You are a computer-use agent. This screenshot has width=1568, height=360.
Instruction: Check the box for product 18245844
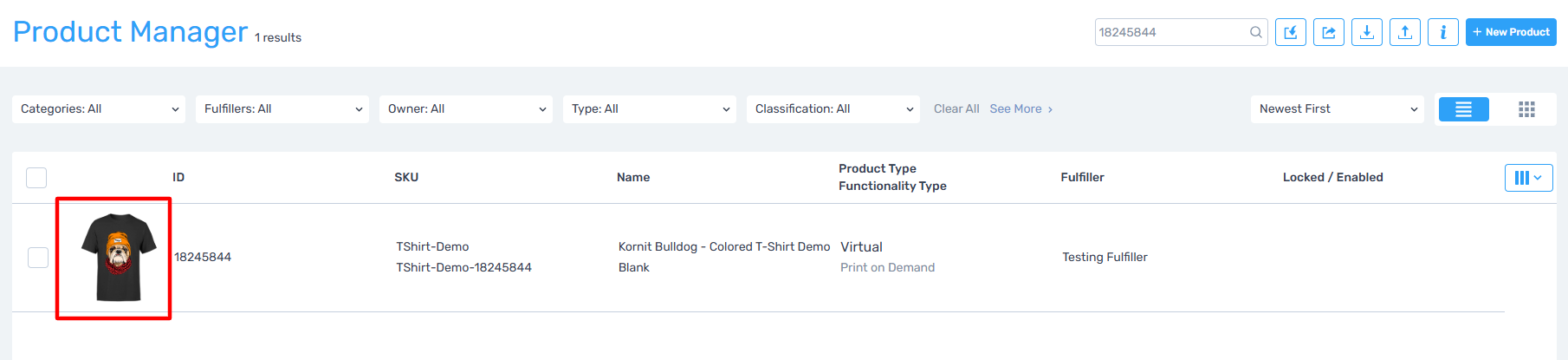(x=38, y=258)
